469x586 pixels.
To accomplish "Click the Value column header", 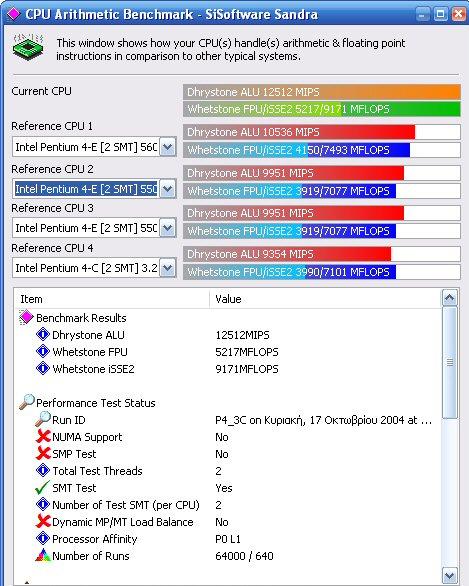I will click(325, 299).
